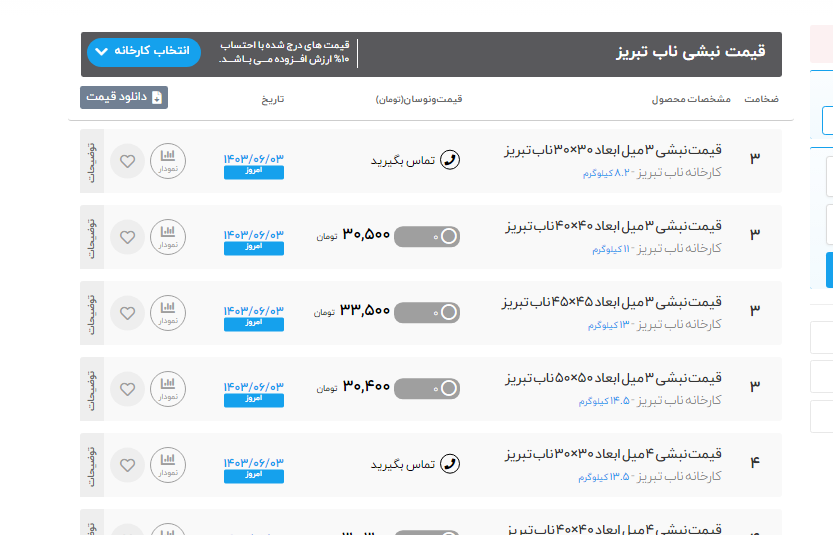Open chart for 3mm 30×30 angle row
Image resolution: width=833 pixels, height=535 pixels.
[x=168, y=161]
